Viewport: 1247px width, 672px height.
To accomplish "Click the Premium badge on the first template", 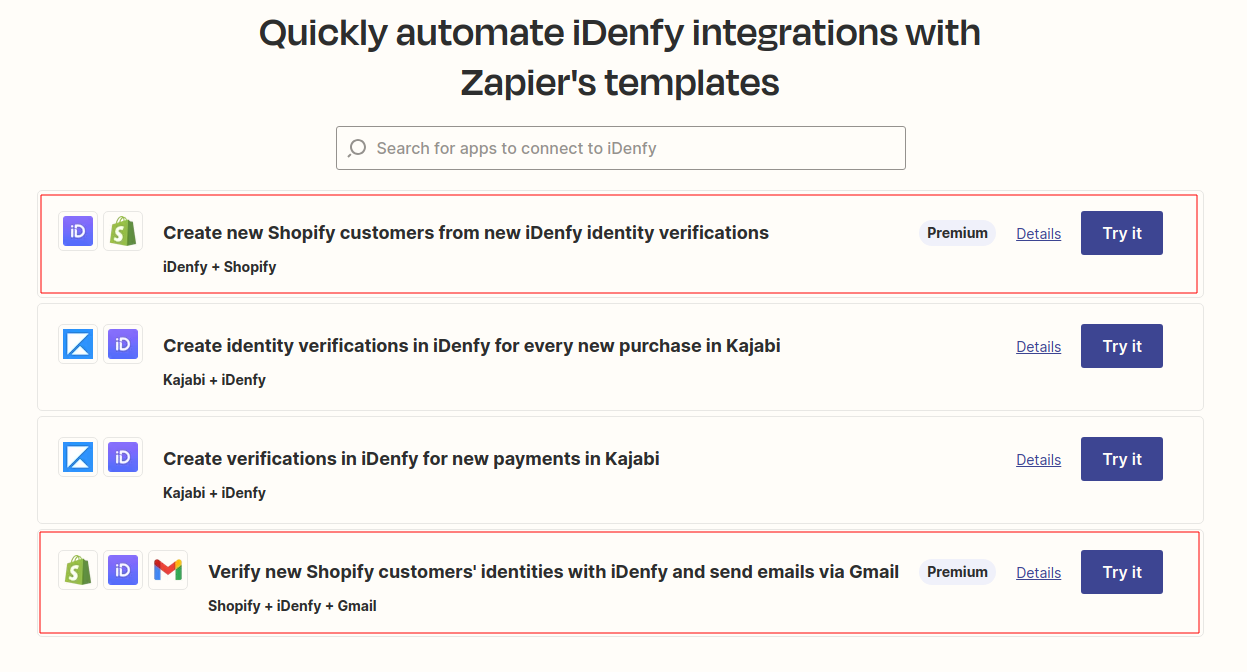I will pos(956,232).
